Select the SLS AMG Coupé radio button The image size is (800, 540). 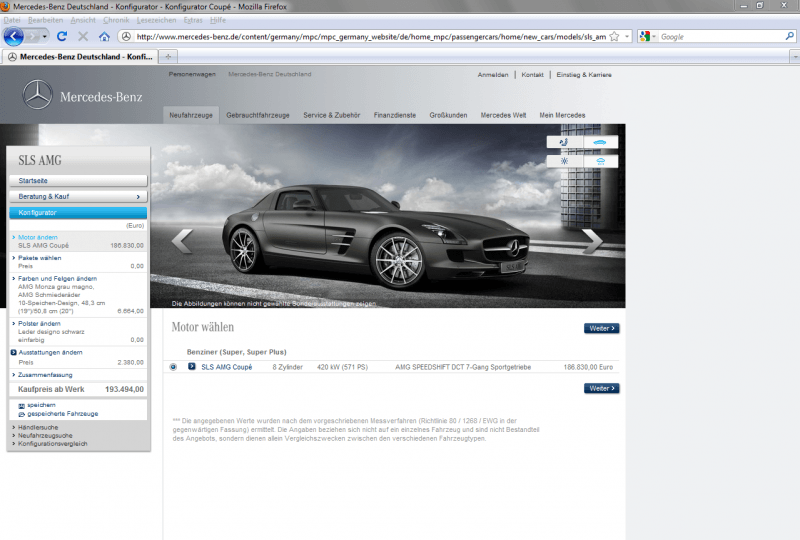(173, 367)
